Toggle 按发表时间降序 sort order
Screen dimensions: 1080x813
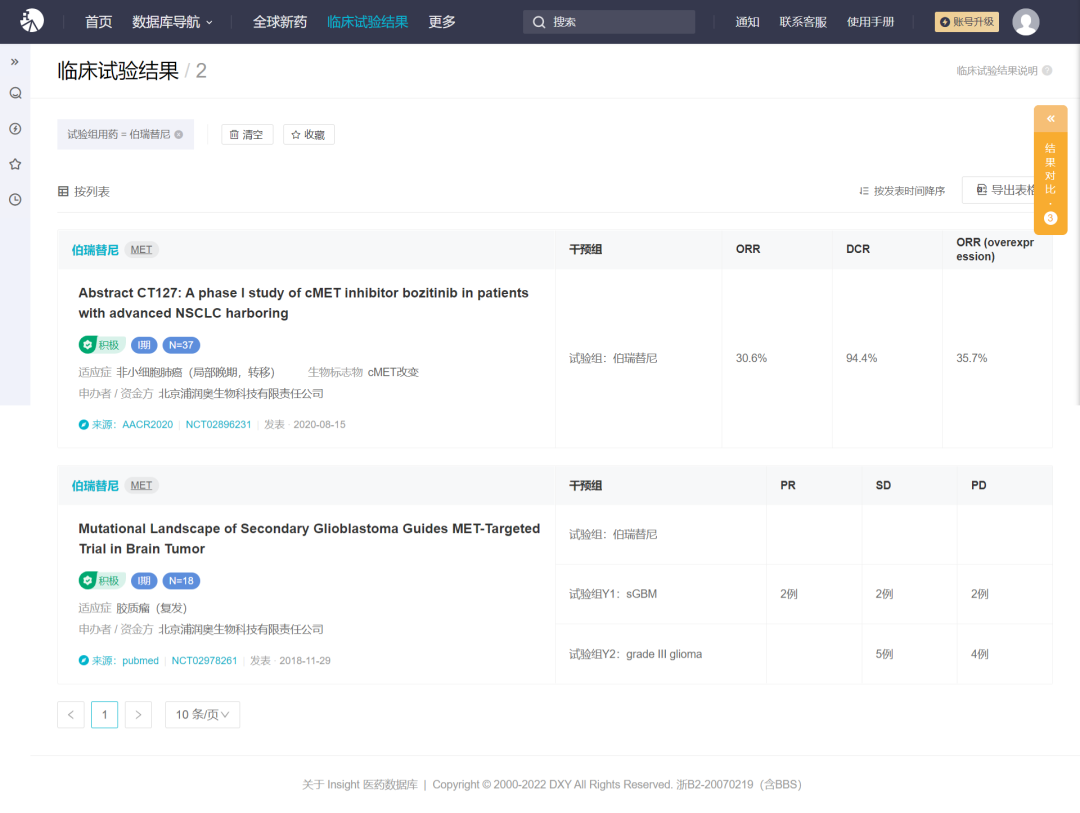point(902,191)
